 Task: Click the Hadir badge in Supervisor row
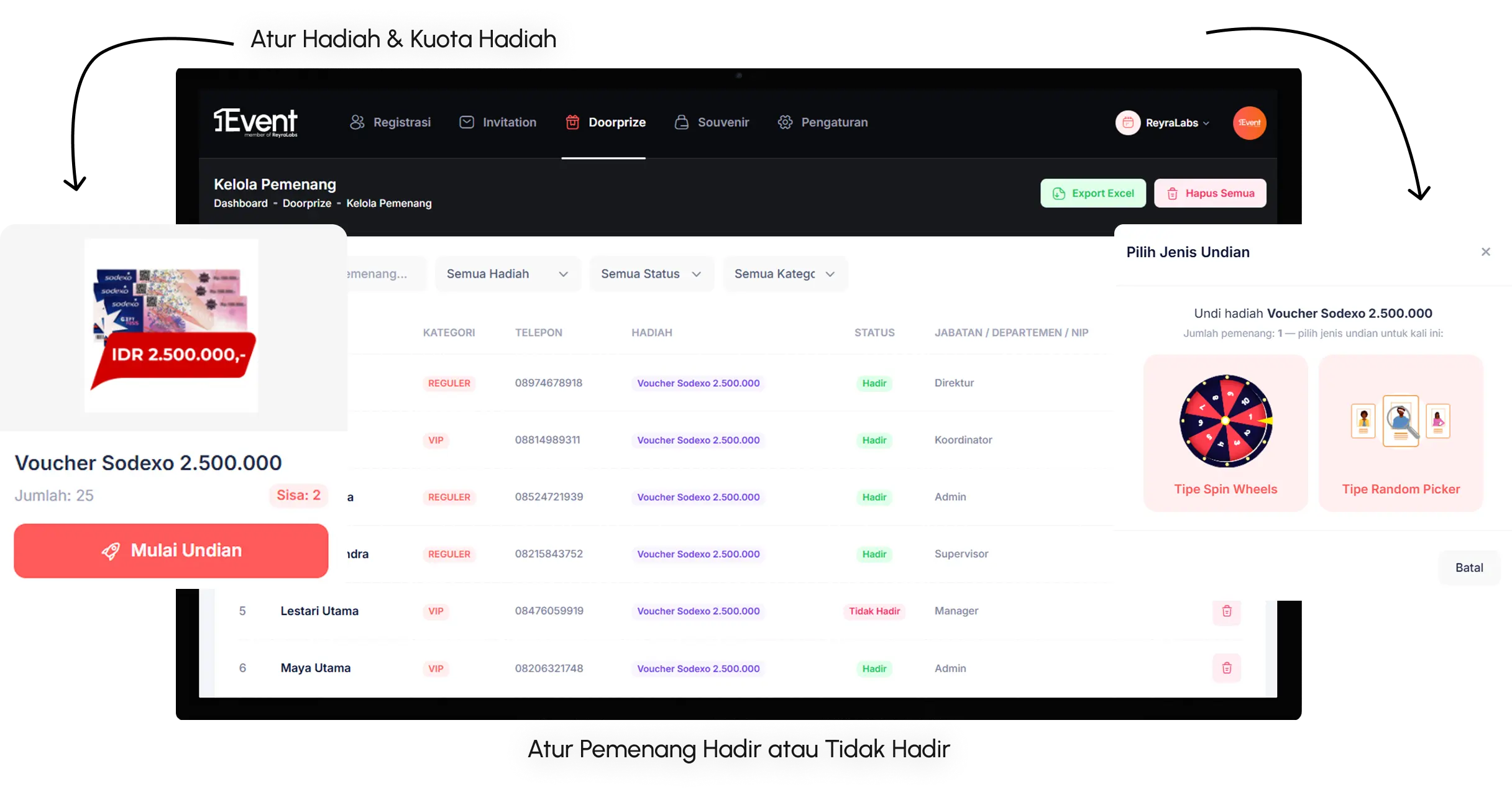click(x=874, y=554)
